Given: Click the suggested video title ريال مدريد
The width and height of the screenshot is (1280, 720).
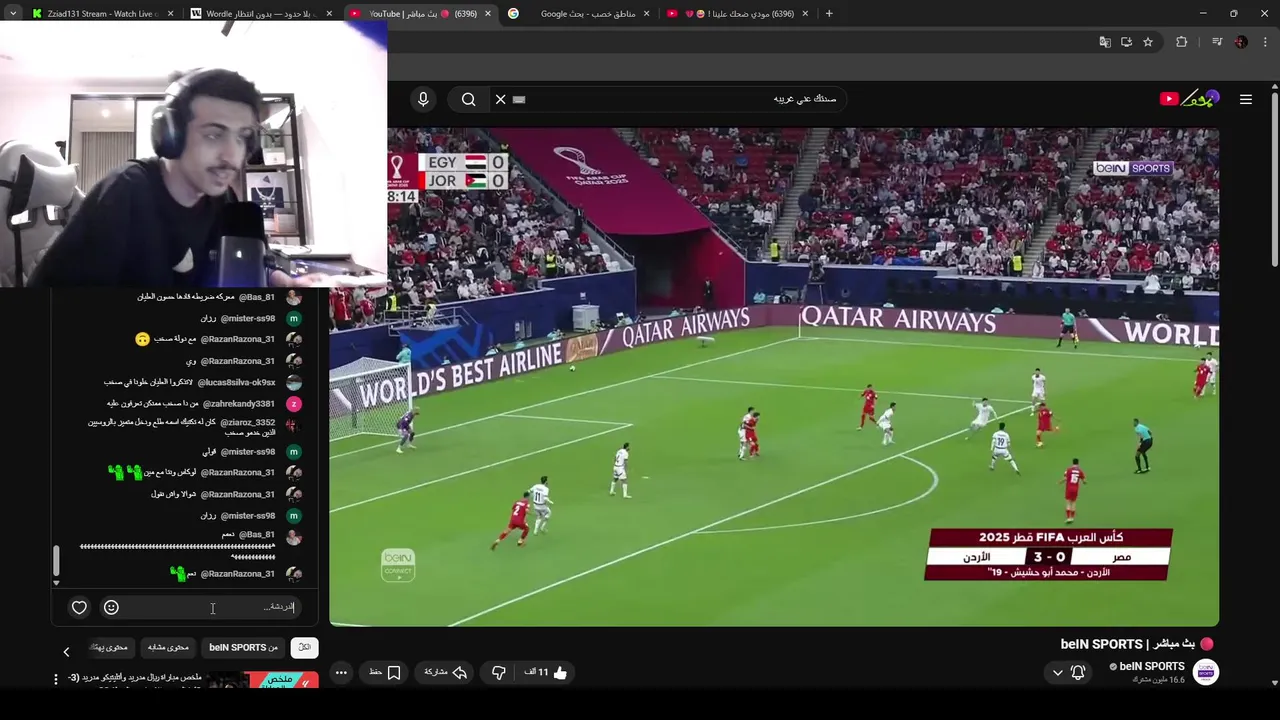Looking at the screenshot, I should click(135, 677).
